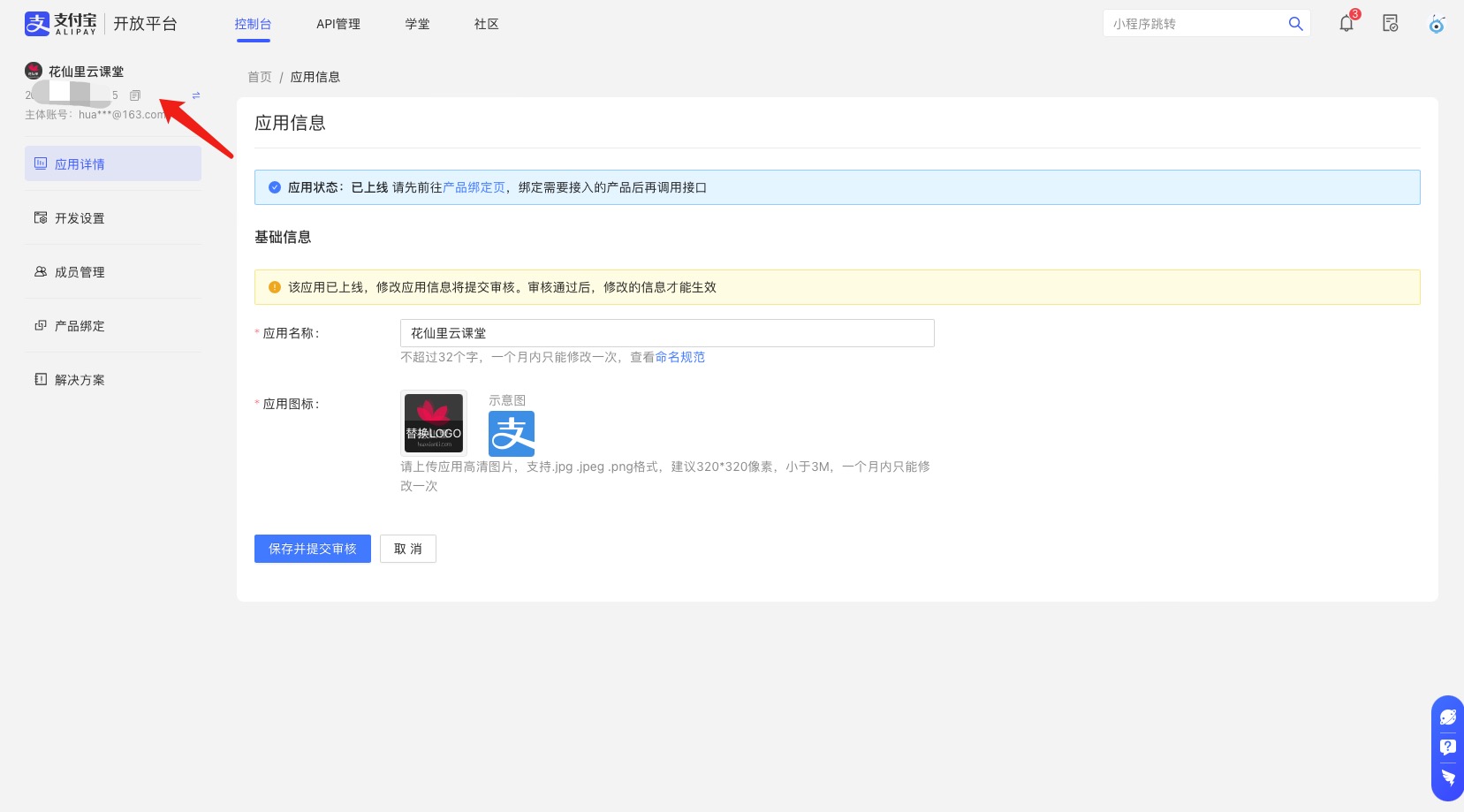Go to 首页 in the breadcrumb
1464x812 pixels.
coord(260,77)
